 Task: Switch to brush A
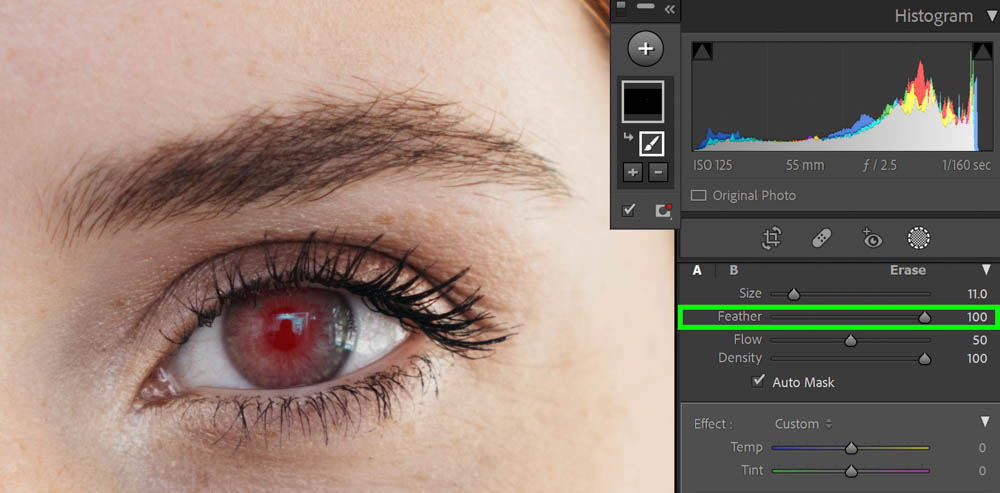[697, 270]
